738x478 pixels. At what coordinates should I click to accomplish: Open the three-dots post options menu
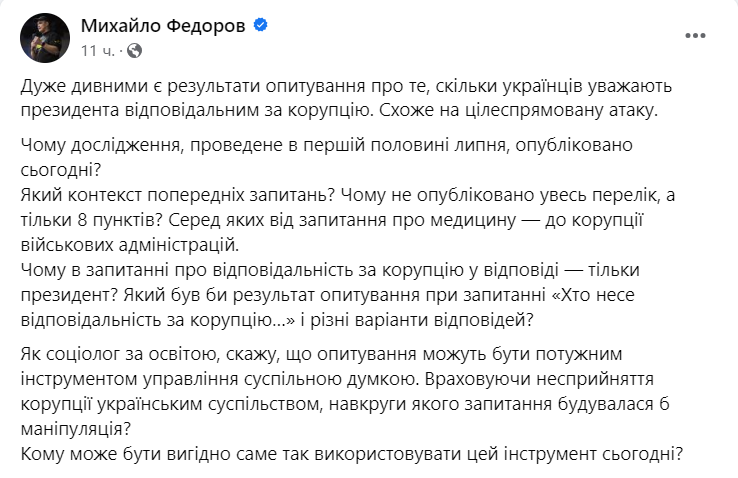point(695,36)
